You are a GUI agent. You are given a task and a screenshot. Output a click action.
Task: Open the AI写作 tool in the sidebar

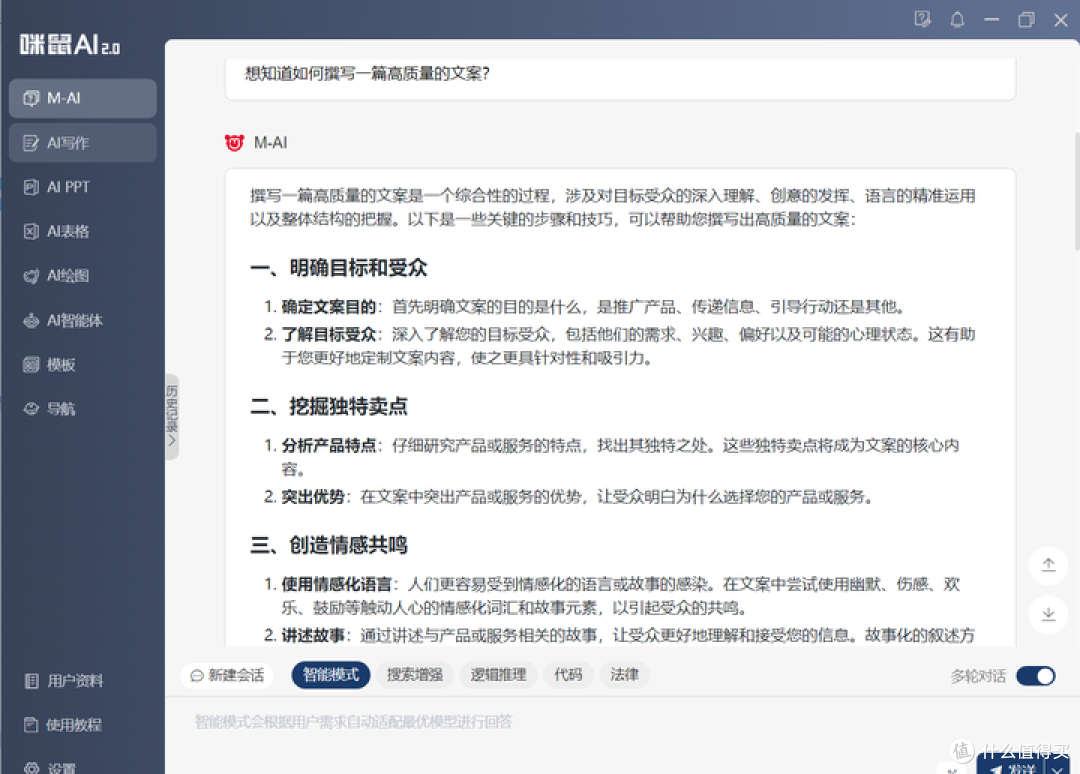click(83, 142)
